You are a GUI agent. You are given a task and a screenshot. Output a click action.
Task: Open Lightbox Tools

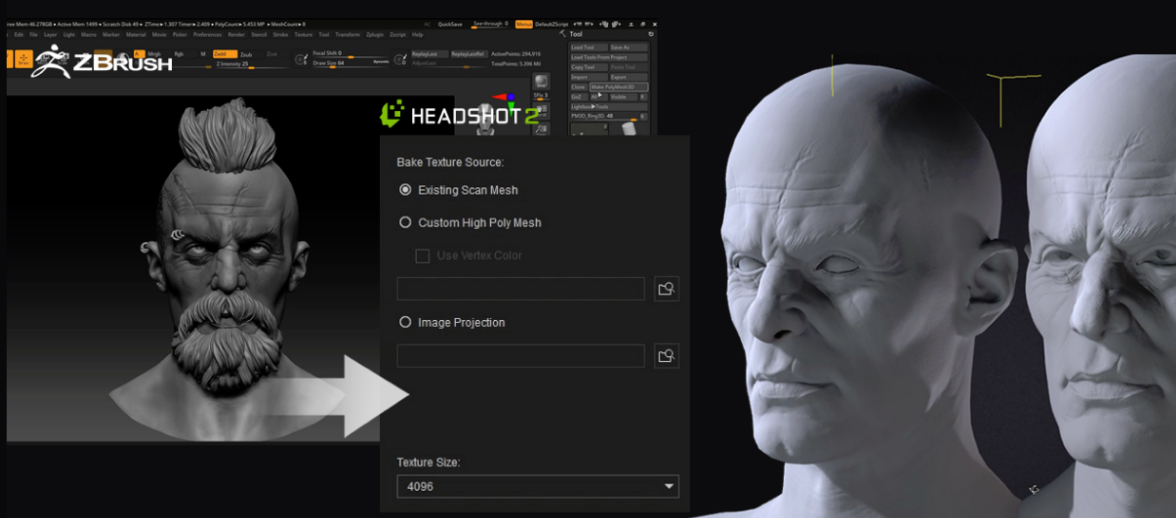(x=609, y=106)
